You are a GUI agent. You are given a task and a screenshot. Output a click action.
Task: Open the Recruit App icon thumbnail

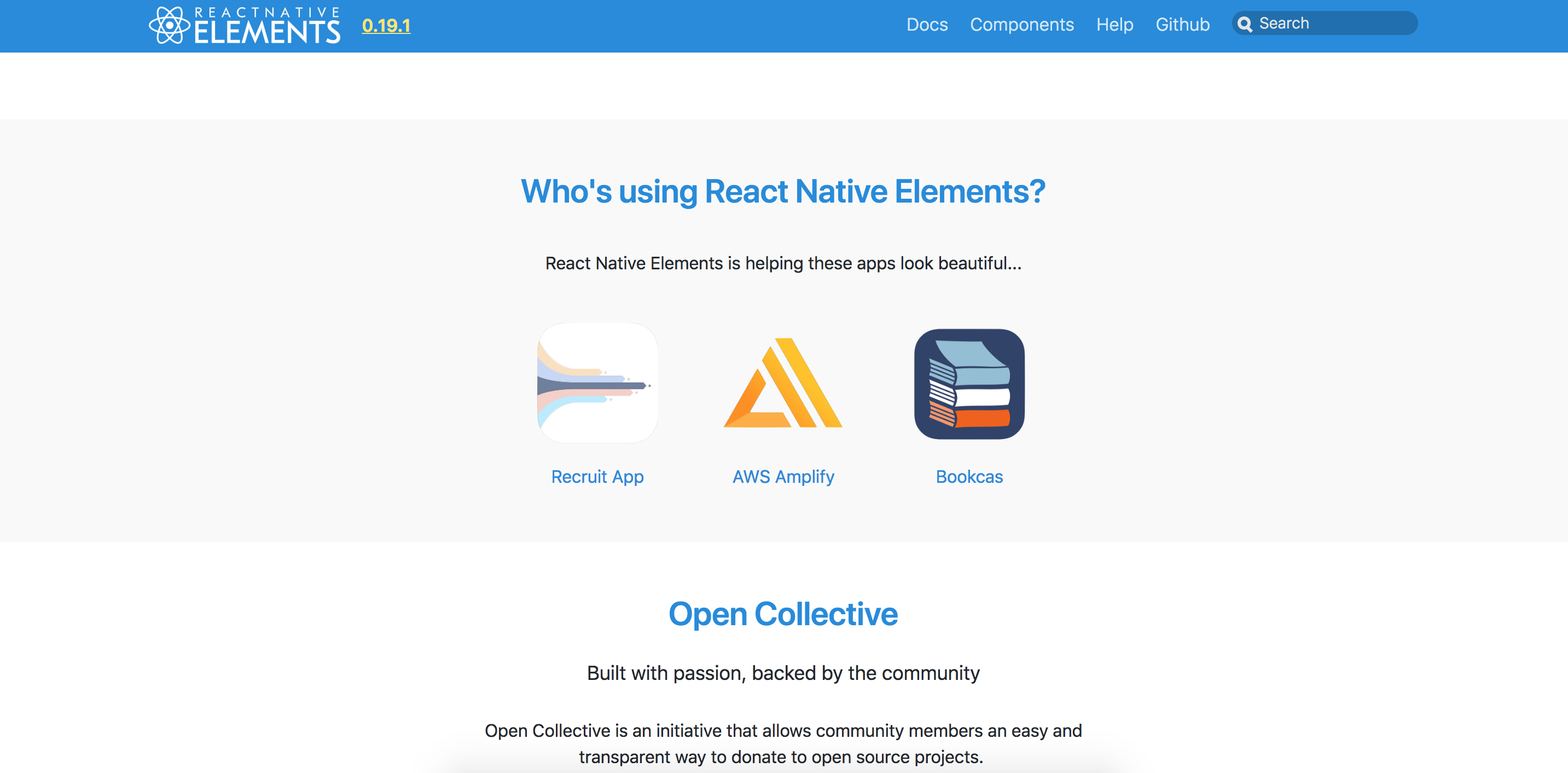[597, 383]
